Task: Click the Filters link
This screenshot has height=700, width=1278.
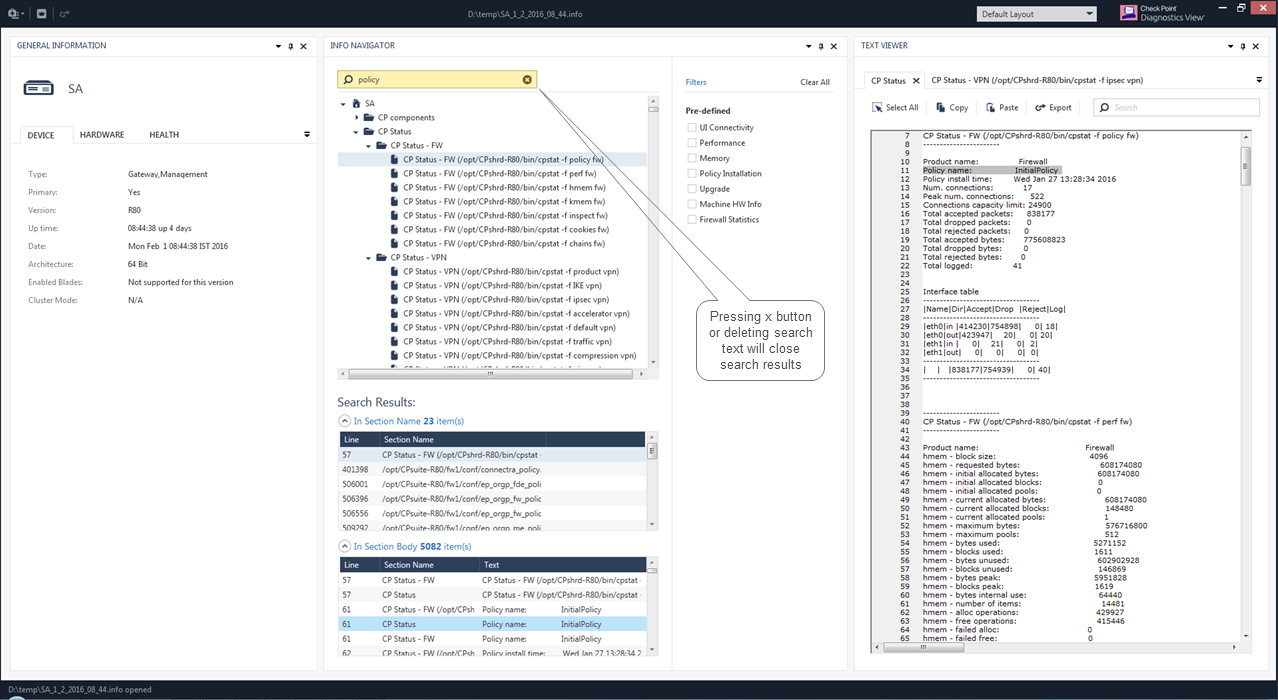Action: (696, 83)
